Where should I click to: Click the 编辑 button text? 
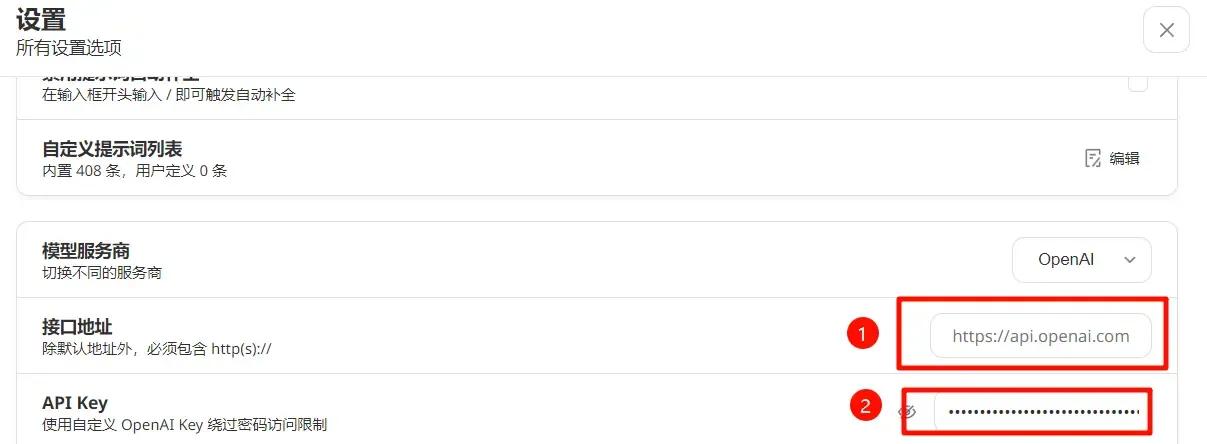tap(1124, 158)
